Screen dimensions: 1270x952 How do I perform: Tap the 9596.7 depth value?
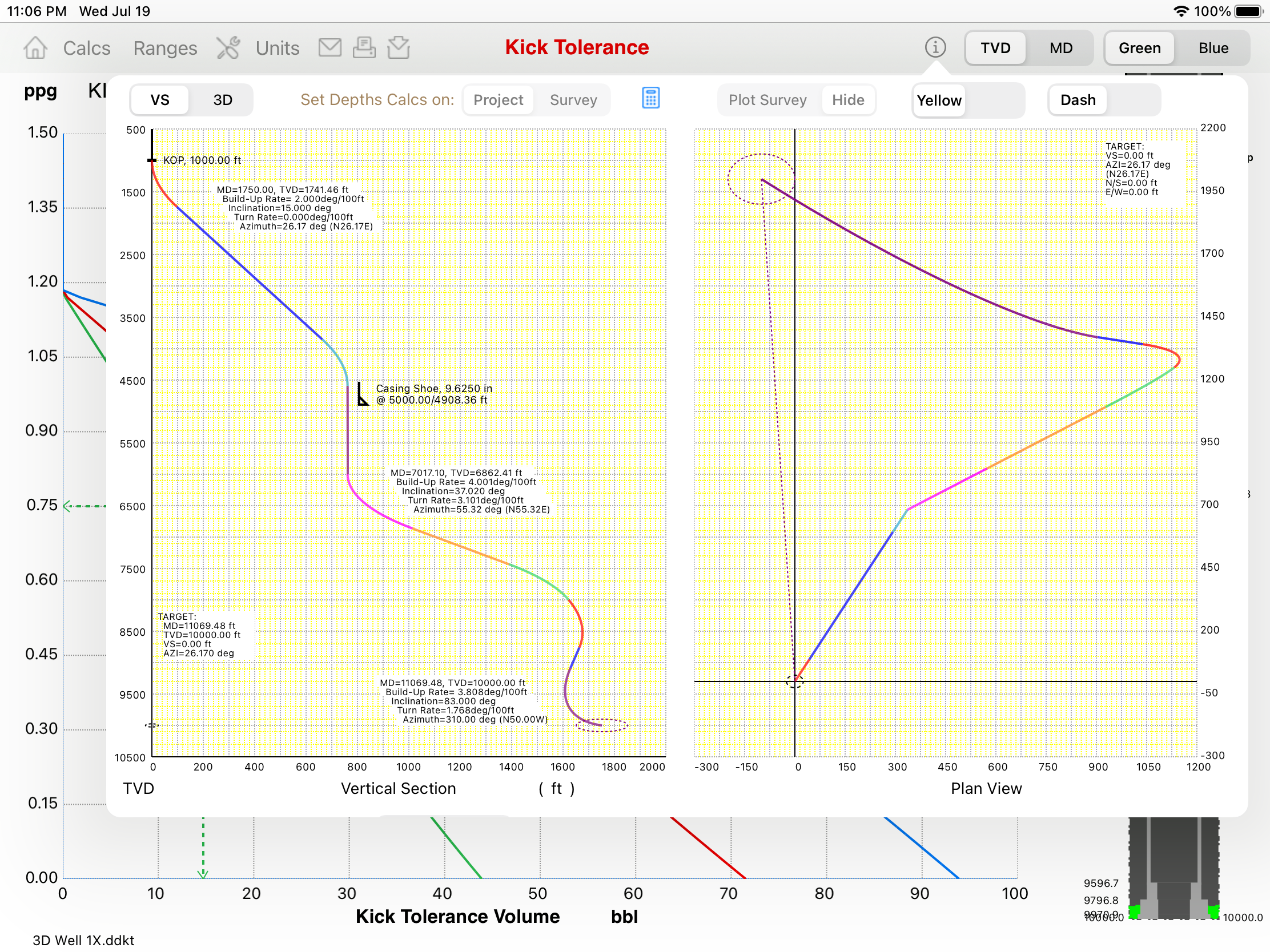click(x=1100, y=883)
